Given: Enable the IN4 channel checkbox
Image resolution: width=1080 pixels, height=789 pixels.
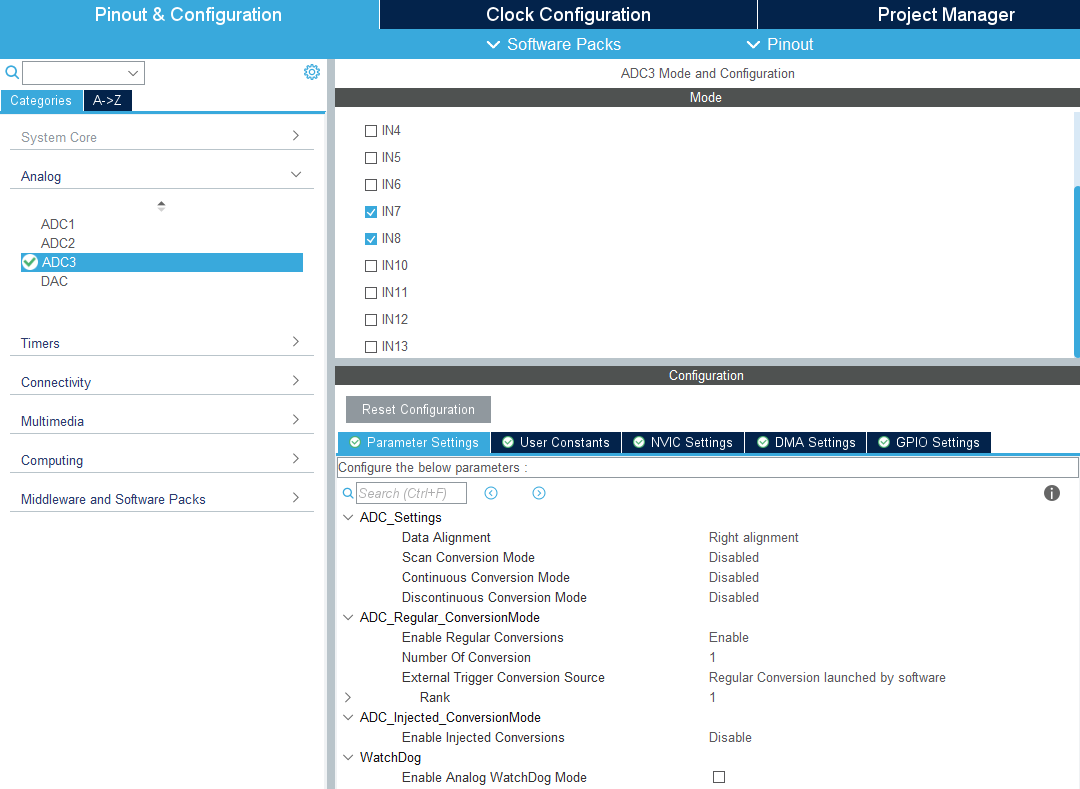Looking at the screenshot, I should tap(371, 131).
